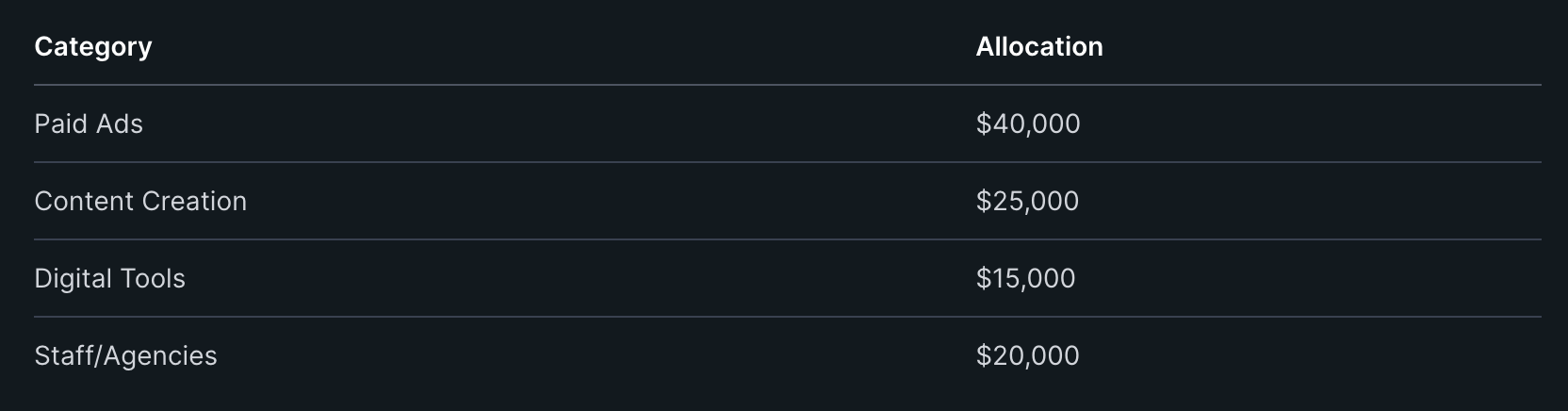Image resolution: width=1568 pixels, height=411 pixels.
Task: Click the dollar sign before 20,000
Action: click(983, 356)
